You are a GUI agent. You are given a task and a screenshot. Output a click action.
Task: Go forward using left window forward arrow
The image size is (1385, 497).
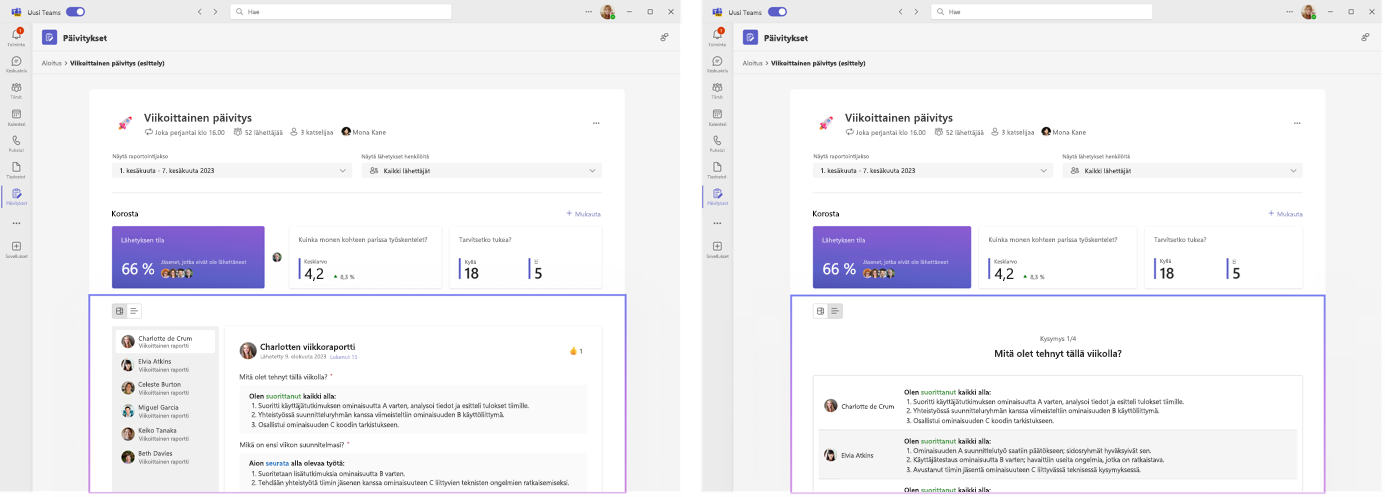click(216, 12)
